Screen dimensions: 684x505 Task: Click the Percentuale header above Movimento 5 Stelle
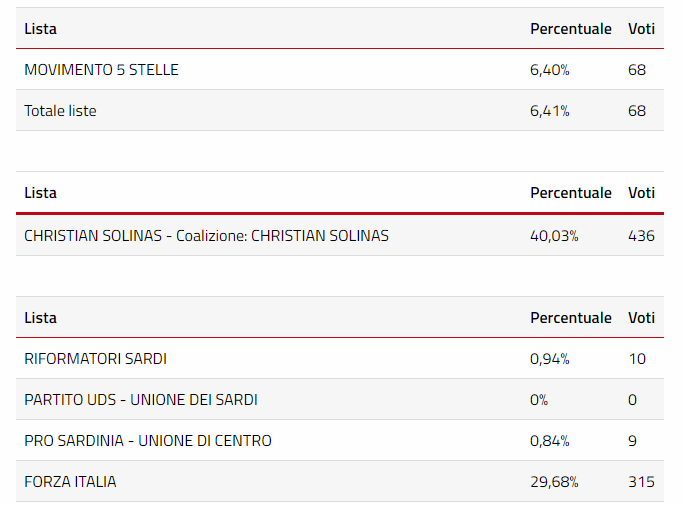[570, 29]
